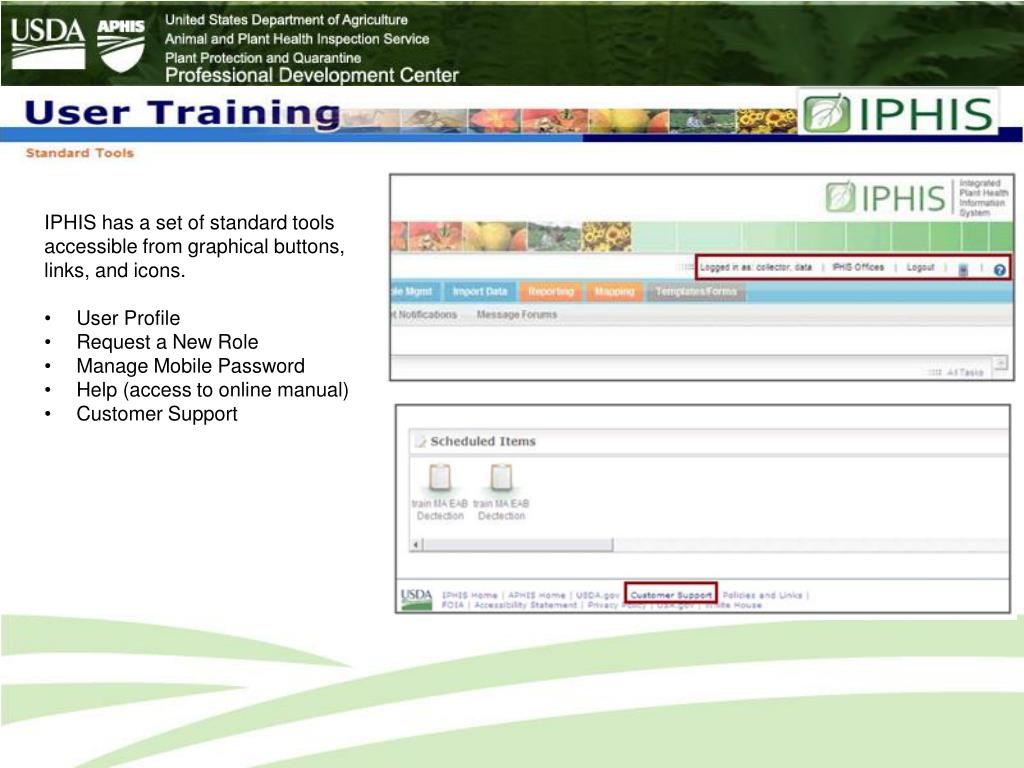The width and height of the screenshot is (1024, 768).
Task: Click the IPHIS Offices link
Action: click(x=858, y=267)
